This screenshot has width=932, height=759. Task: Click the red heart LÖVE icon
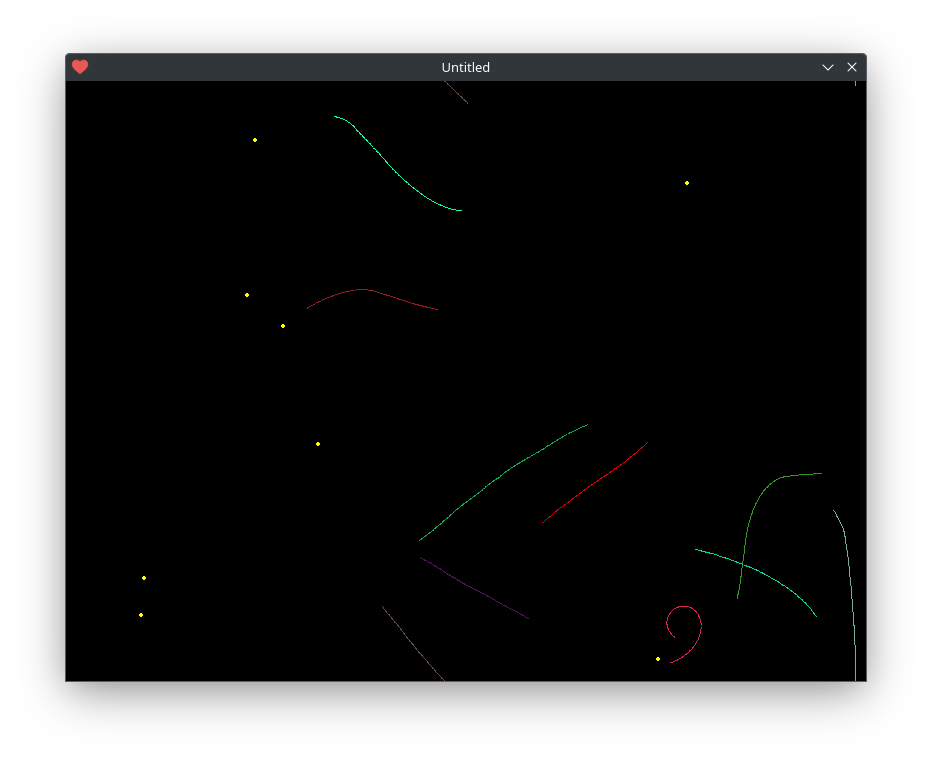click(x=80, y=67)
